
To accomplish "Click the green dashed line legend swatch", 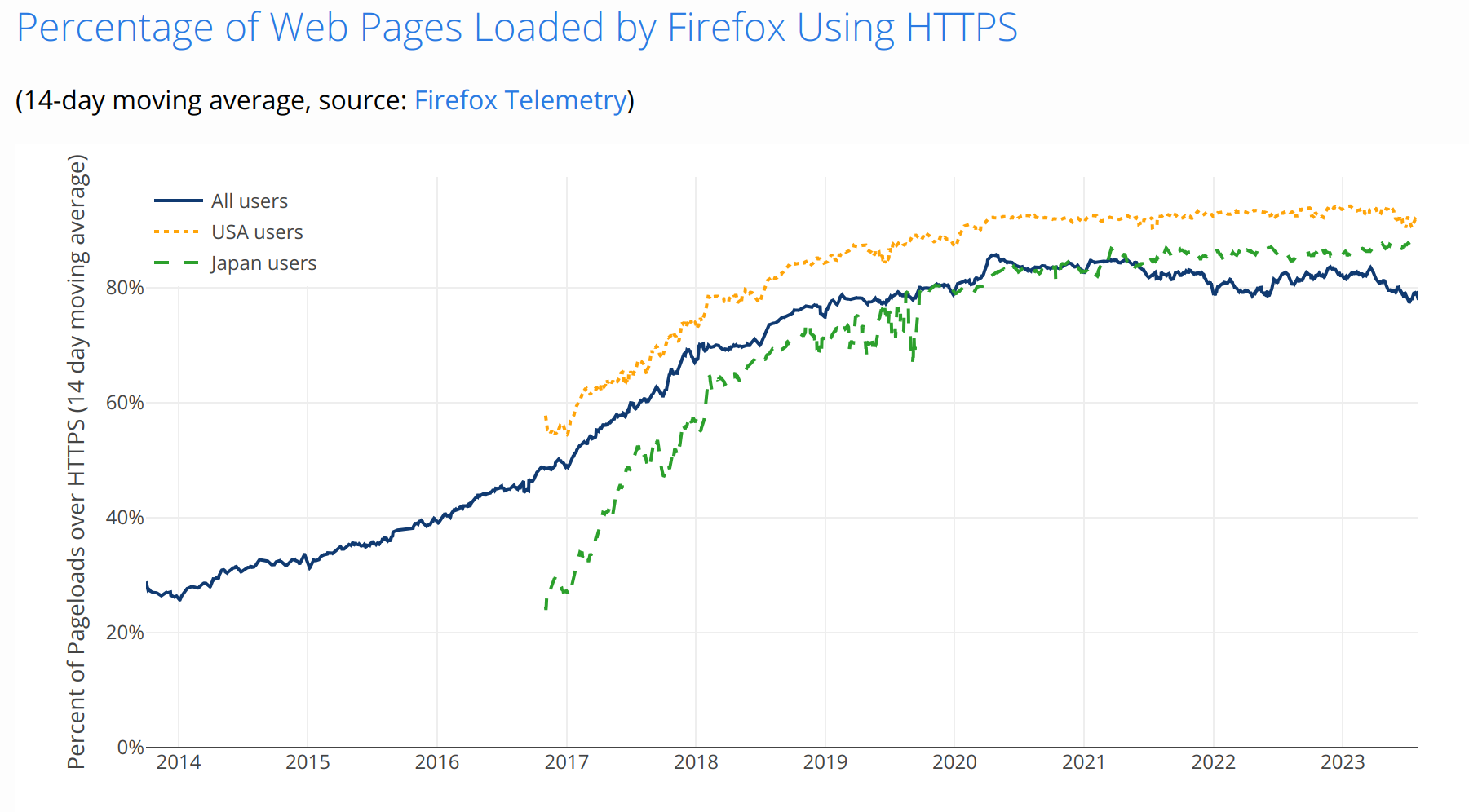I will coord(178,263).
